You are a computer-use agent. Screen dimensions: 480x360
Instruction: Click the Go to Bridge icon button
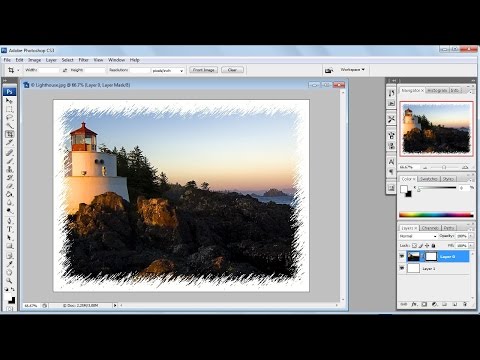click(329, 70)
